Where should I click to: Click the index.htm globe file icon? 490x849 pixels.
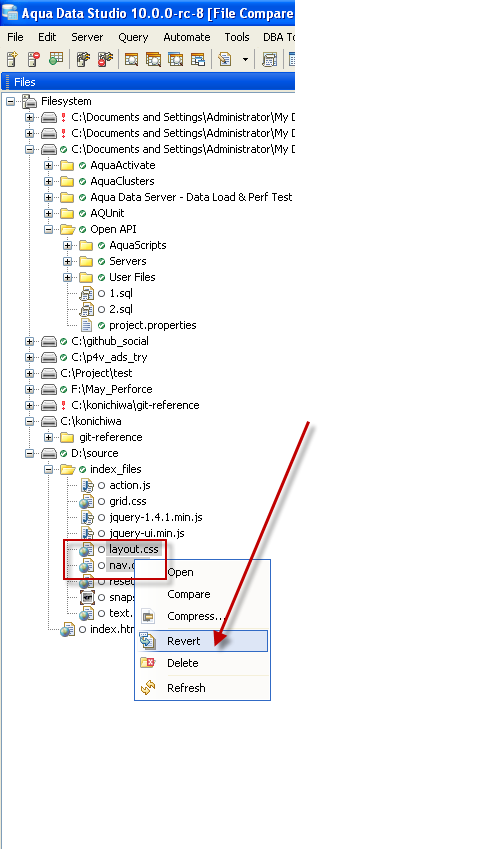coord(68,629)
